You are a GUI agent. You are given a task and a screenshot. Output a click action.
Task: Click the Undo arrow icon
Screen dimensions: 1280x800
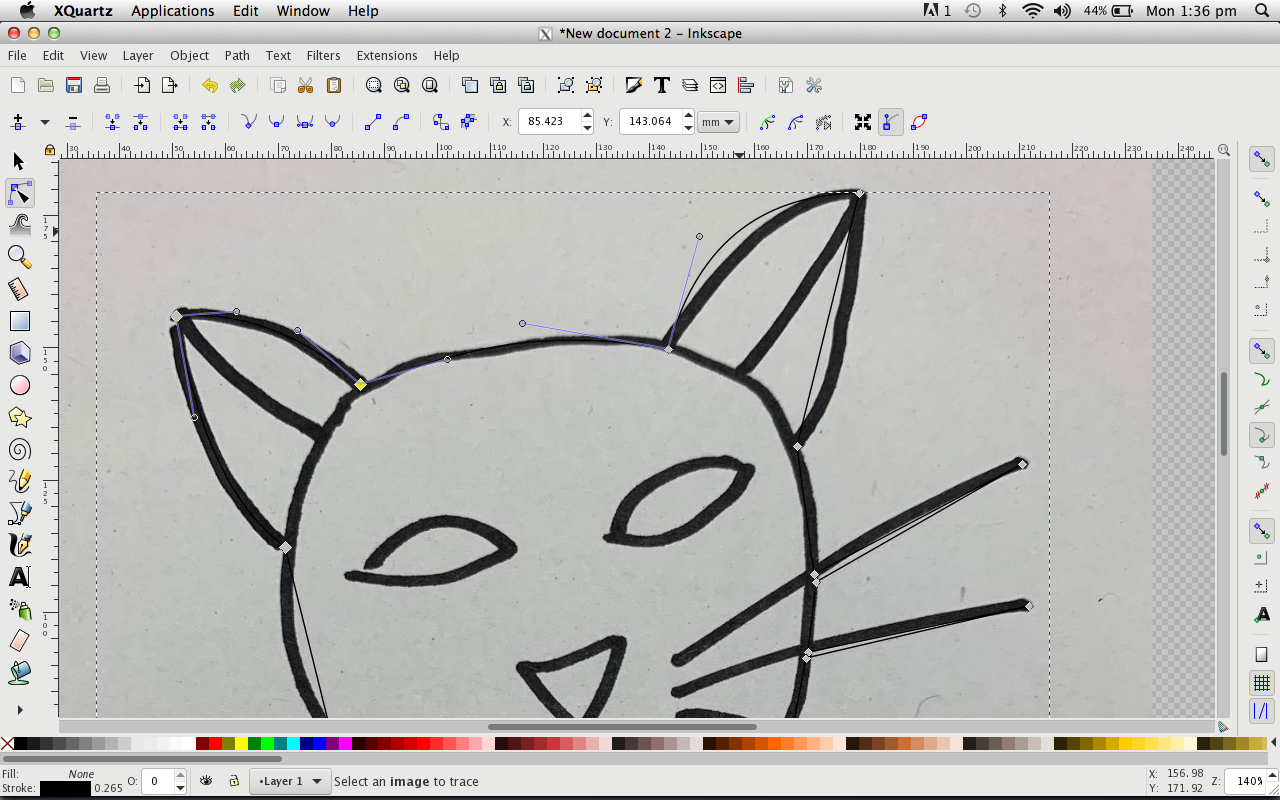tap(209, 86)
